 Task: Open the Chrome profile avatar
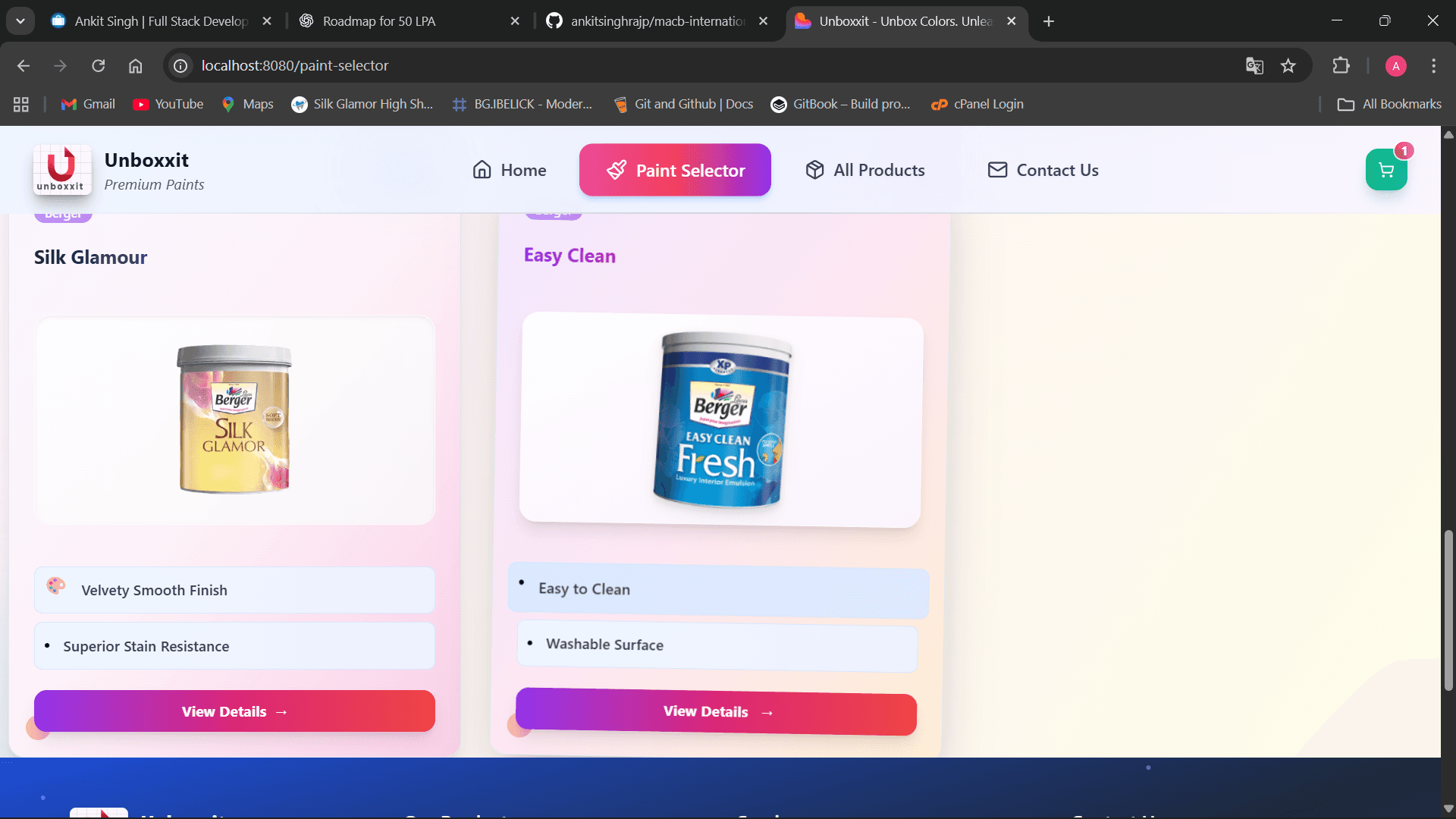click(1395, 66)
